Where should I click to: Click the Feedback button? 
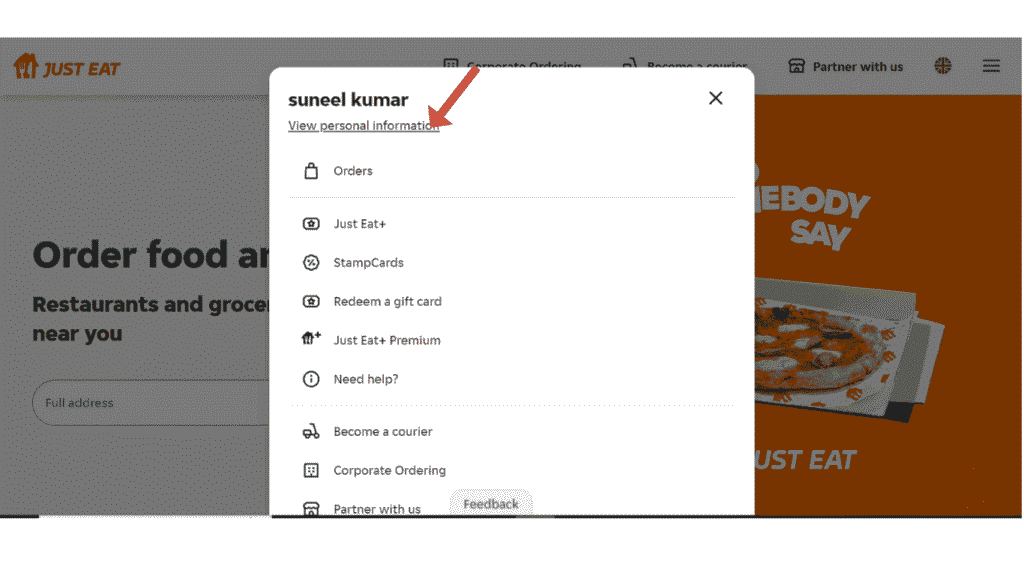(491, 504)
